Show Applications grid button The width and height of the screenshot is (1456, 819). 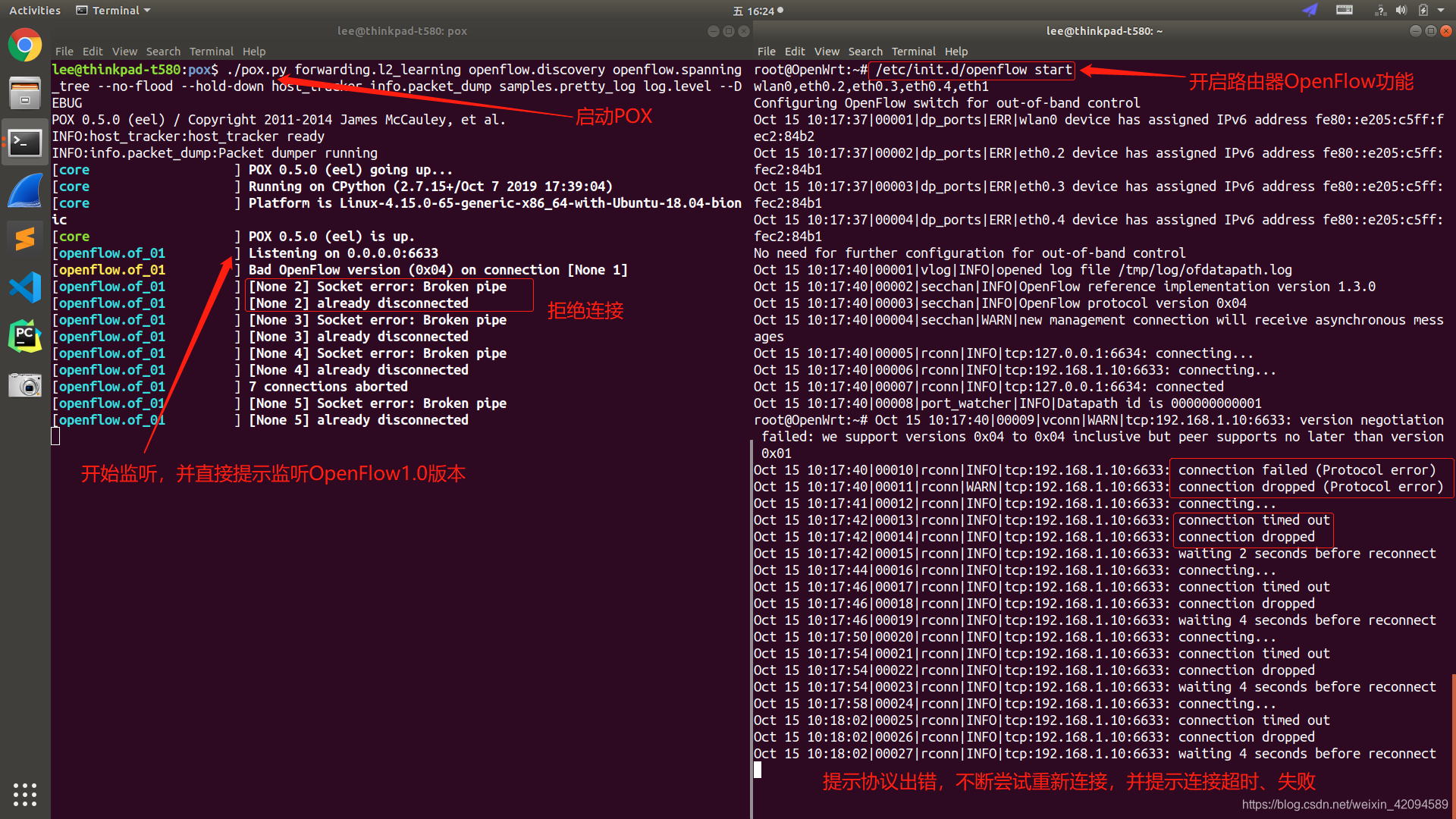(x=25, y=794)
